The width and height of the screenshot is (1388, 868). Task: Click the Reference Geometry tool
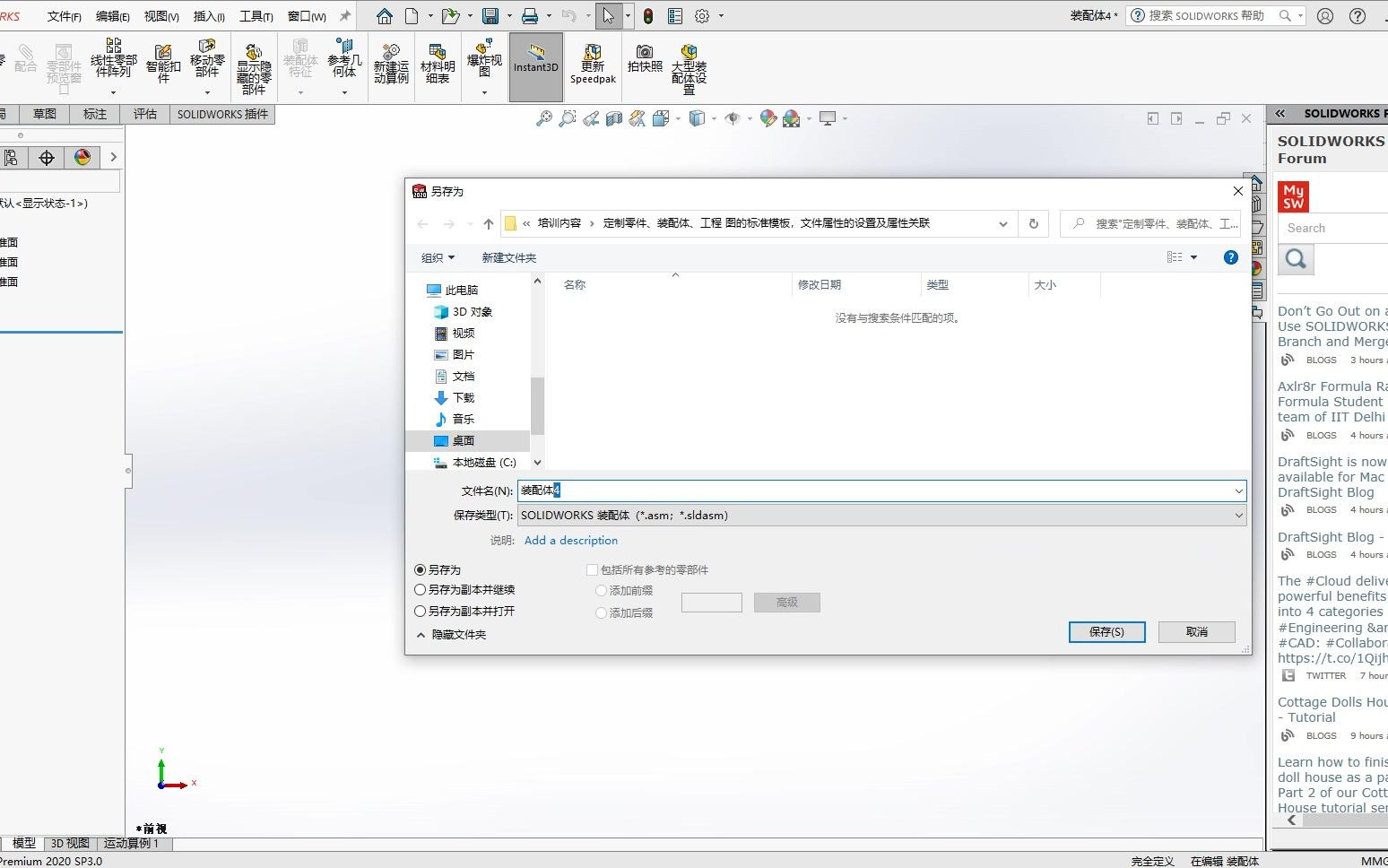point(344,58)
